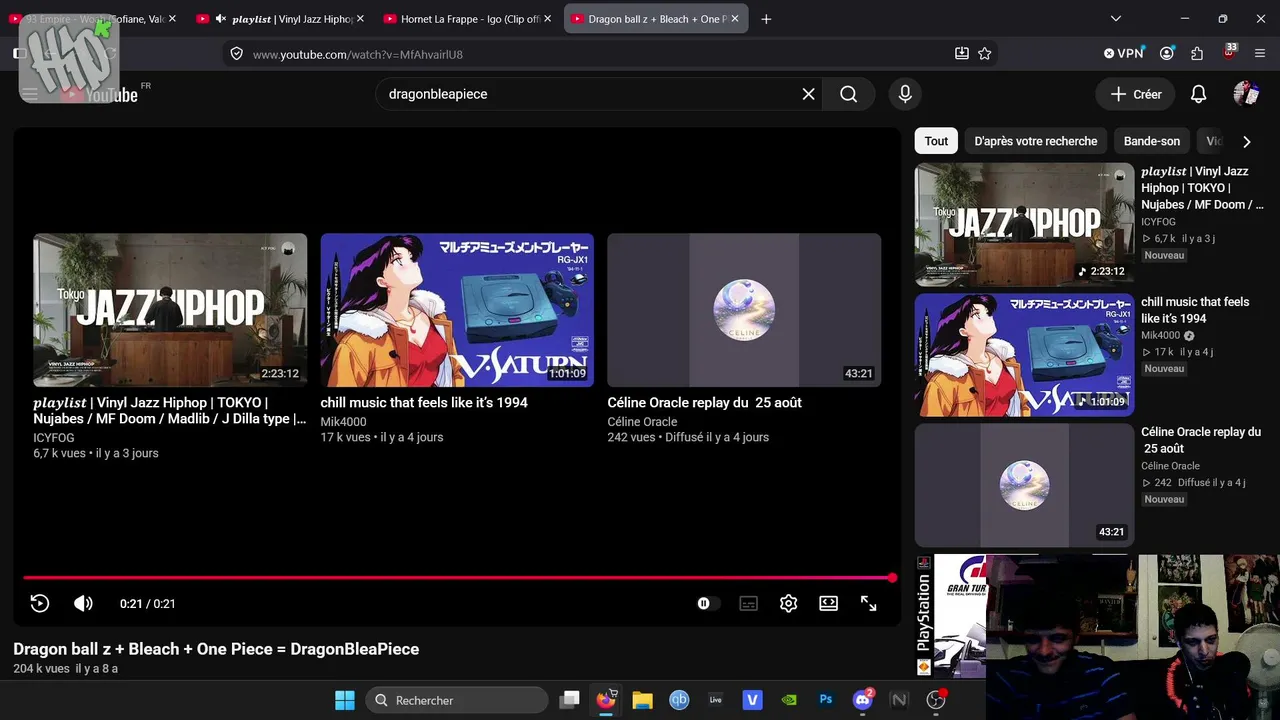
Task: Open the extensions puzzle icon
Action: [x=1197, y=54]
